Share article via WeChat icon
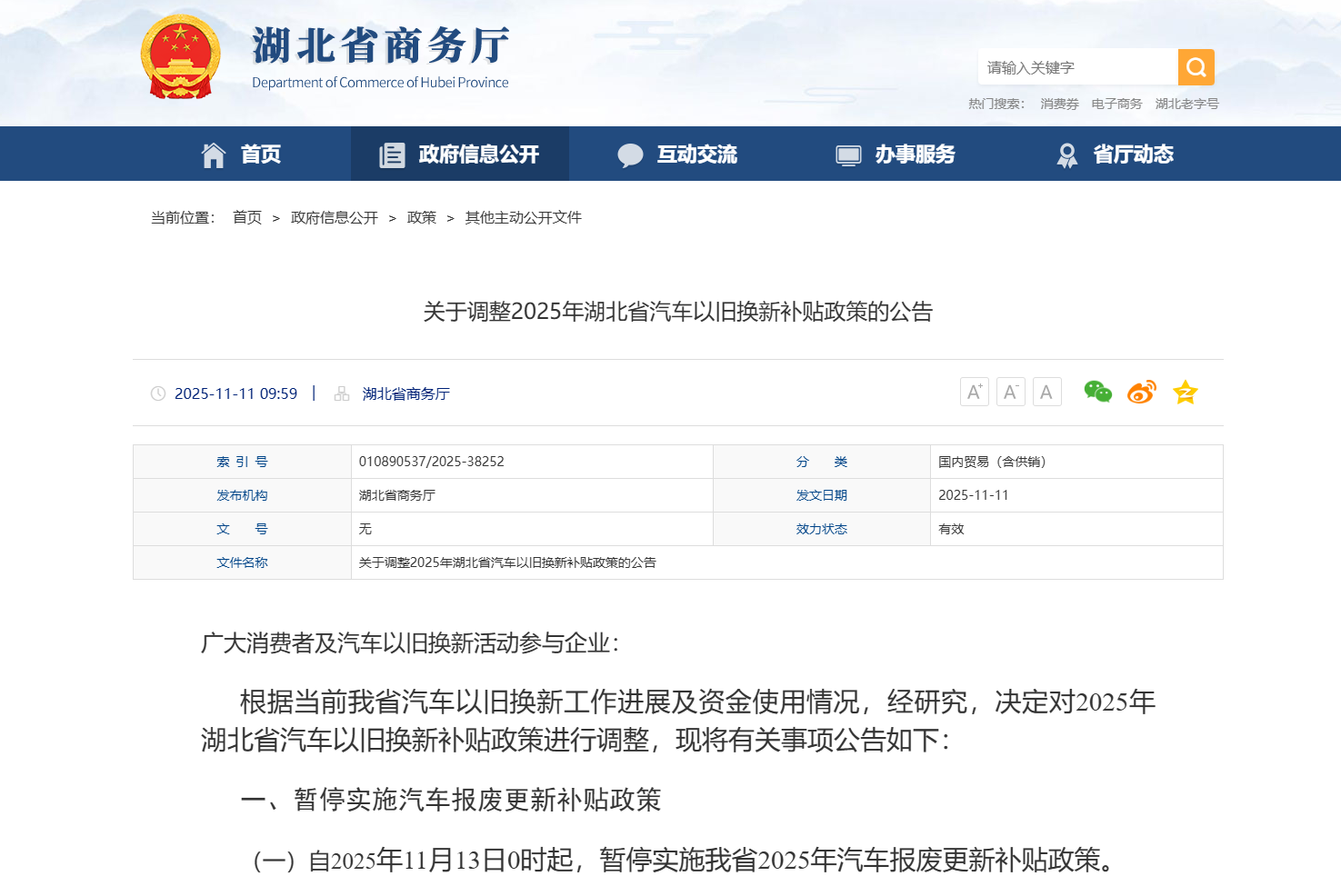Screen dimensions: 1341x896 1097,392
